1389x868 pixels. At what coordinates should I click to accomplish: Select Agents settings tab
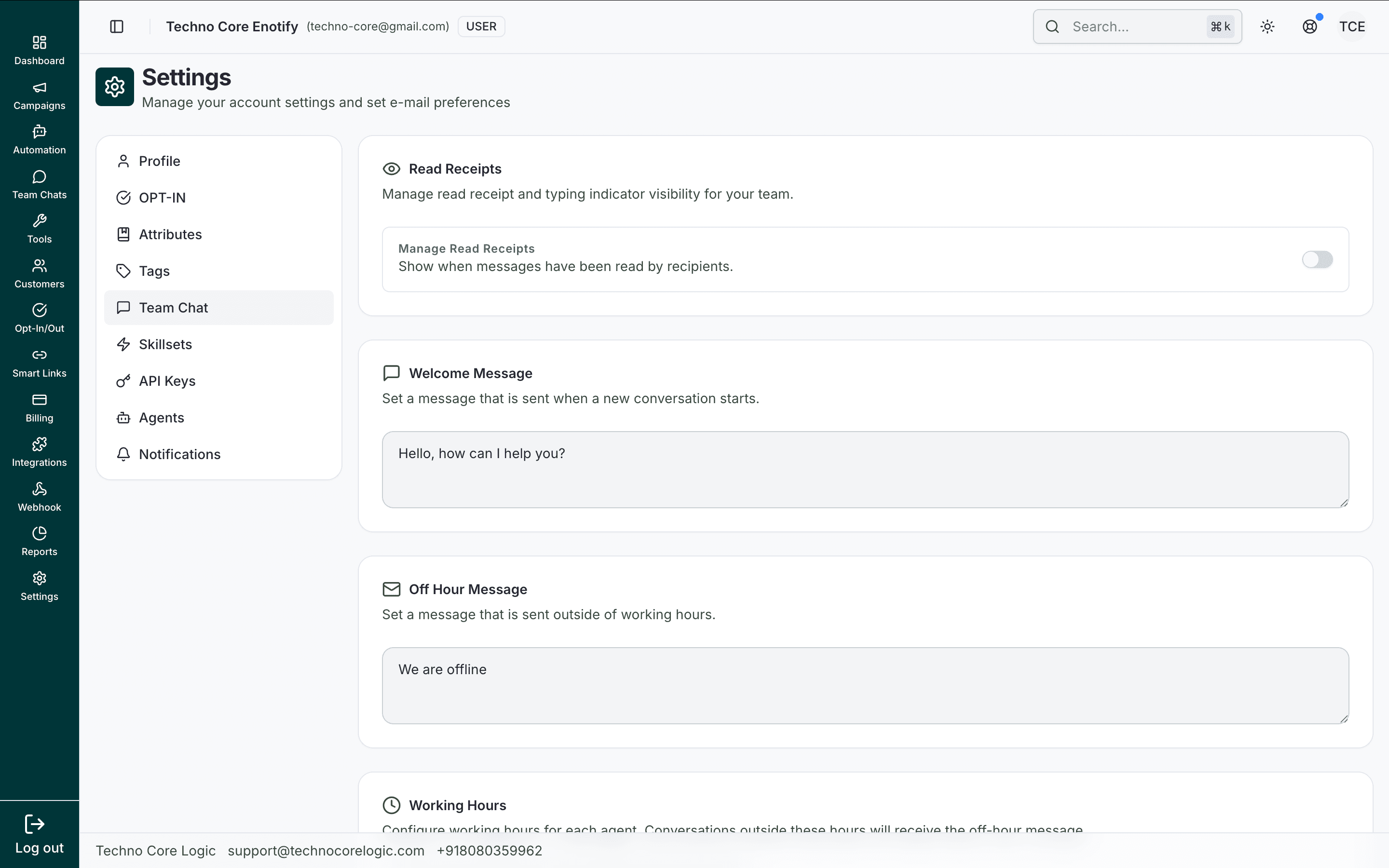point(218,418)
